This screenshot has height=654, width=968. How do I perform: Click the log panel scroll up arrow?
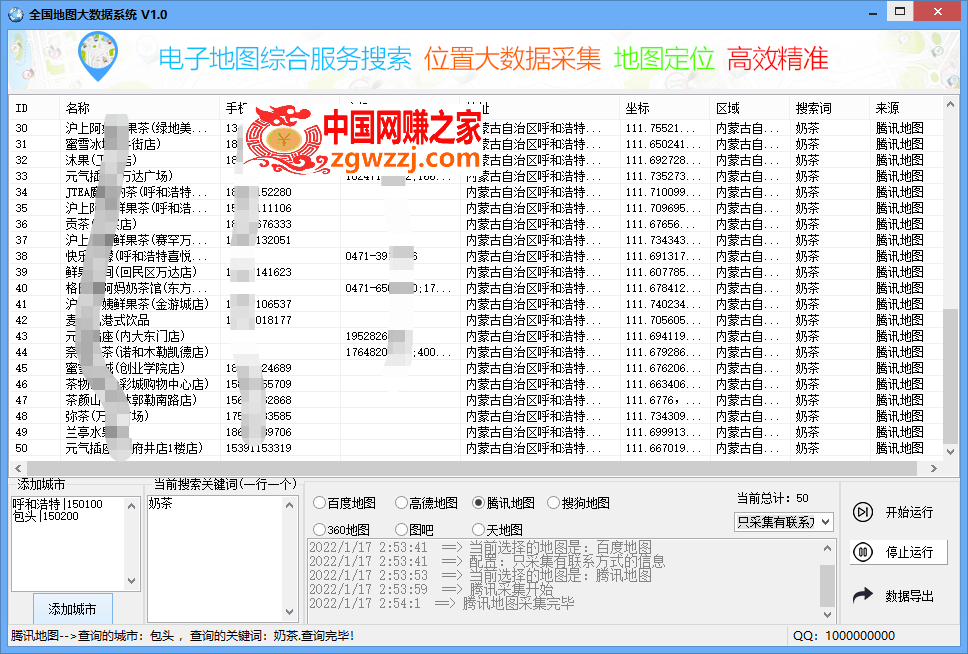(x=827, y=548)
